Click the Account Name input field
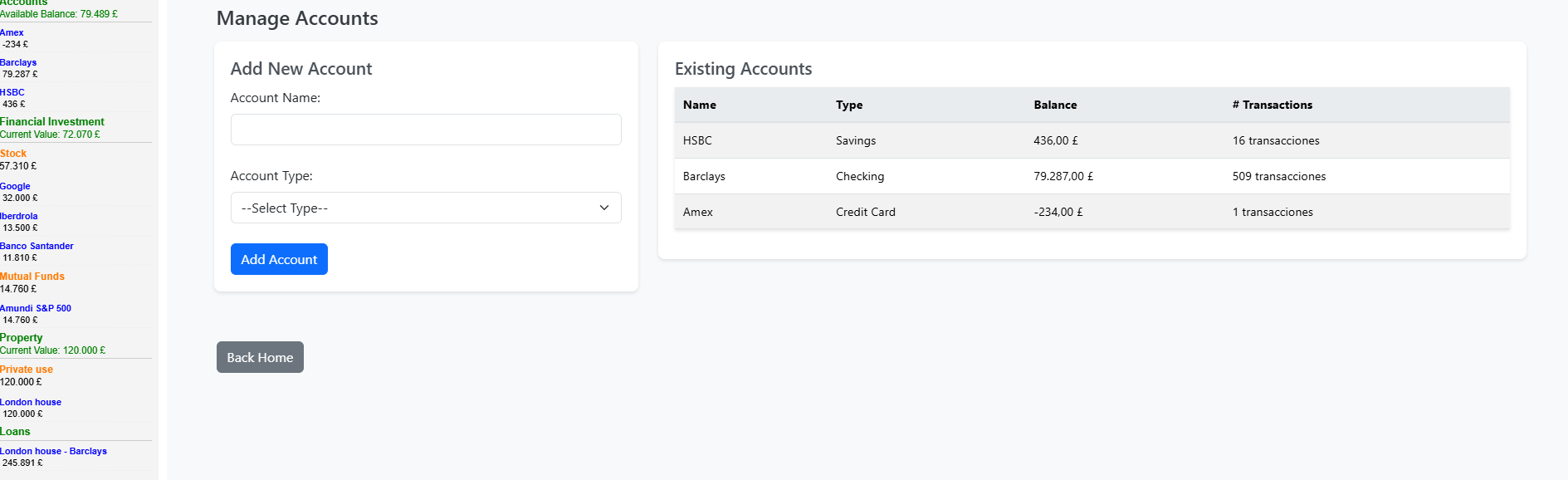This screenshot has height=480, width=1568. click(x=426, y=130)
